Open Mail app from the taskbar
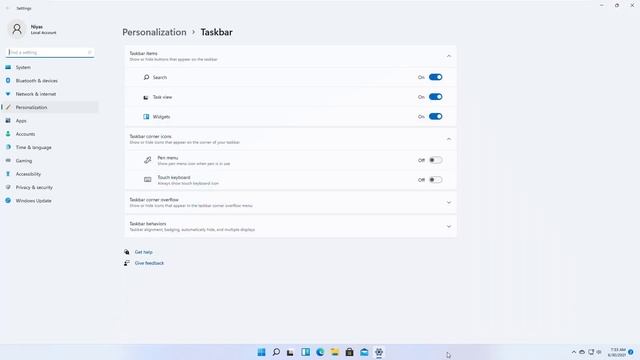640x360 pixels. click(x=364, y=352)
